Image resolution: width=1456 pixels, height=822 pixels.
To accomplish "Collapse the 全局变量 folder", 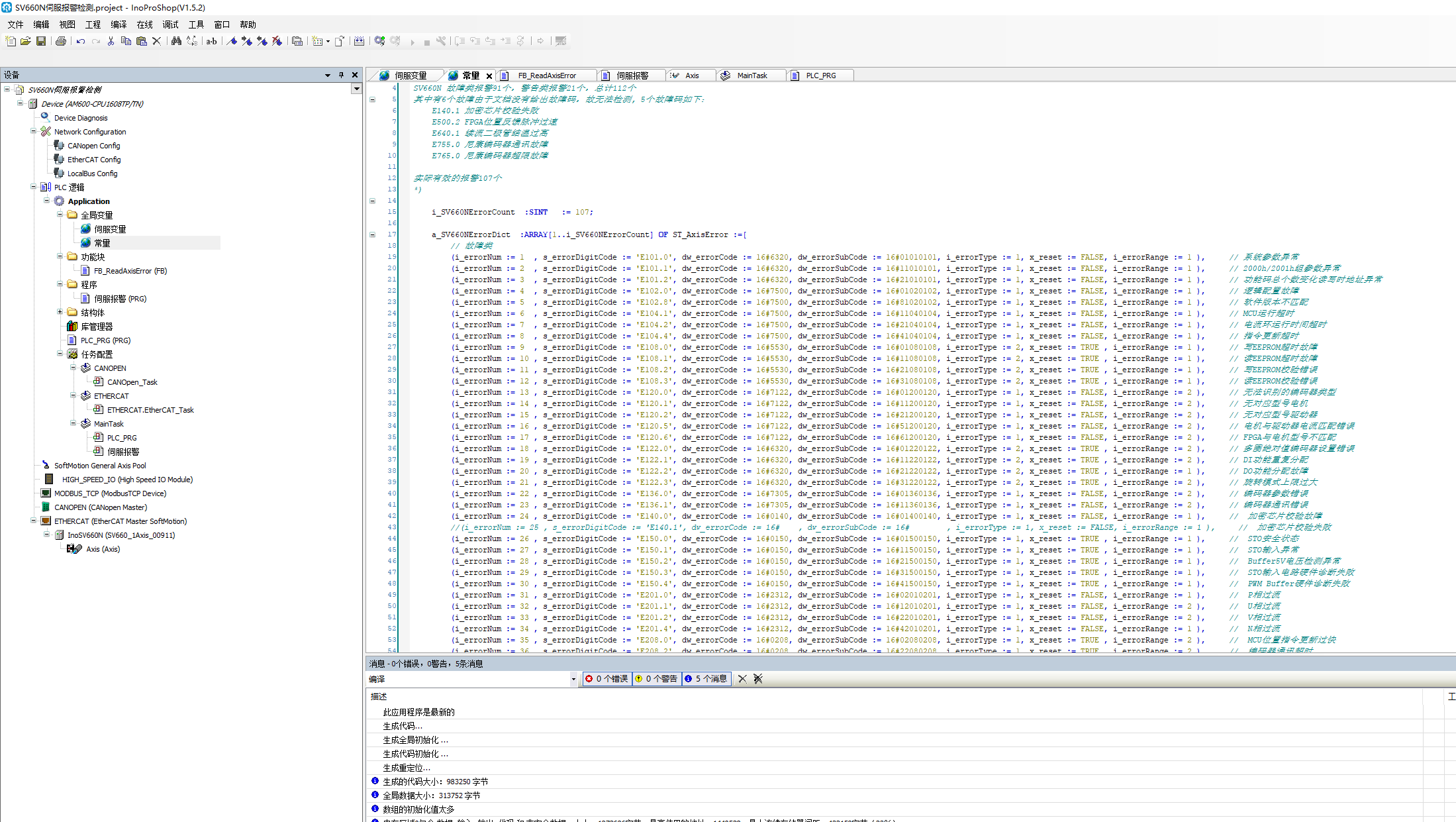I will [x=60, y=215].
